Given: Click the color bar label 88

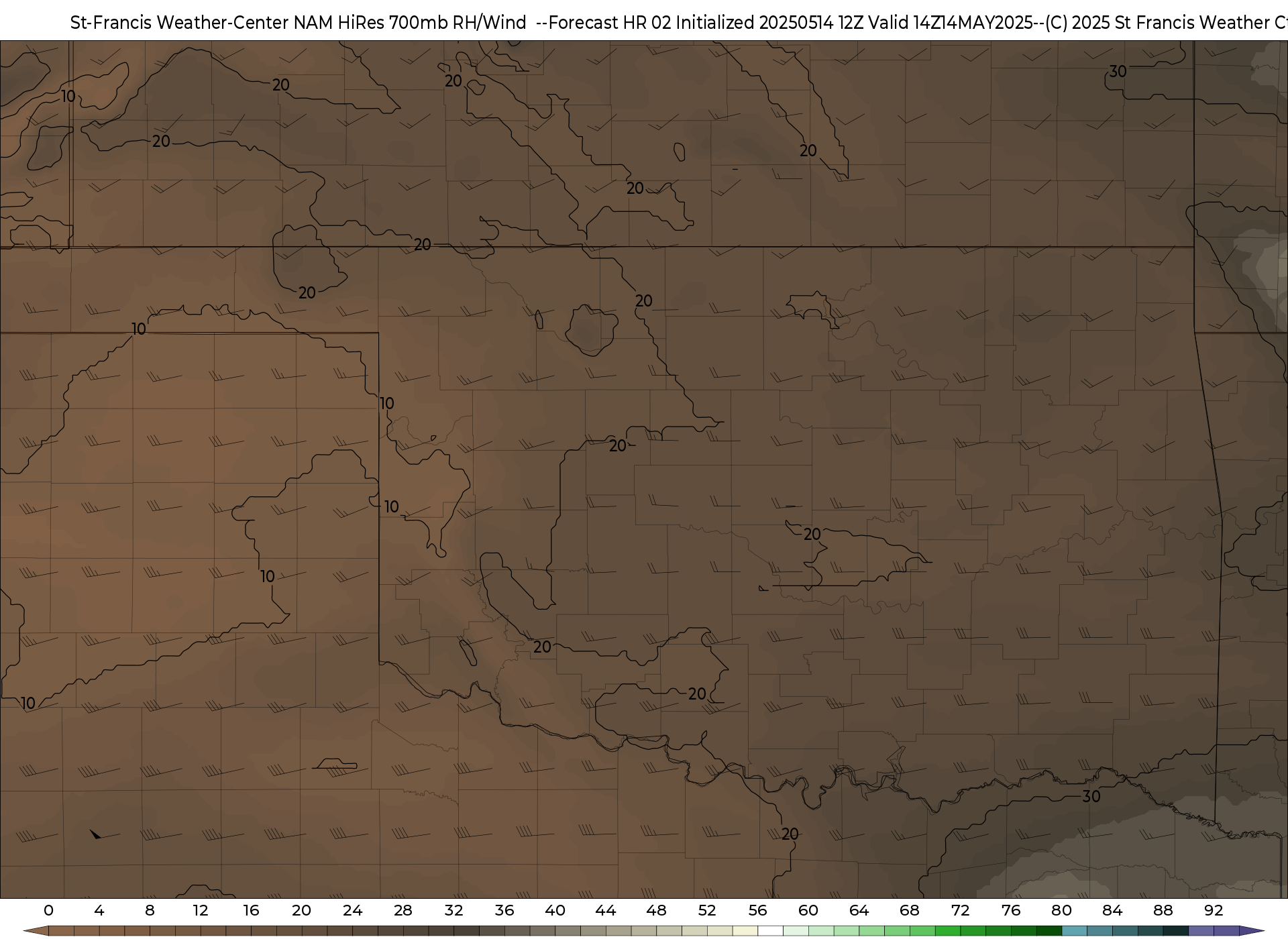Looking at the screenshot, I should 1163,910.
